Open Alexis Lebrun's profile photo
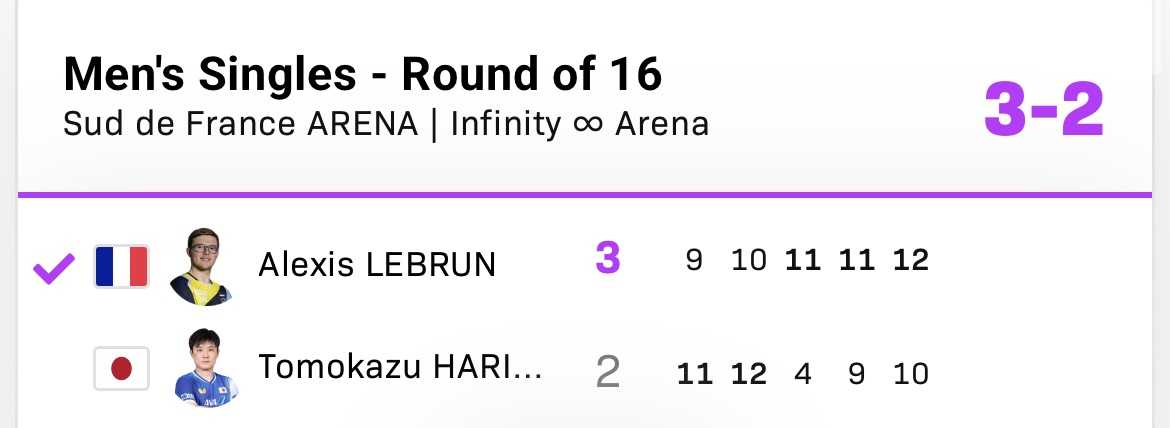 click(x=200, y=267)
